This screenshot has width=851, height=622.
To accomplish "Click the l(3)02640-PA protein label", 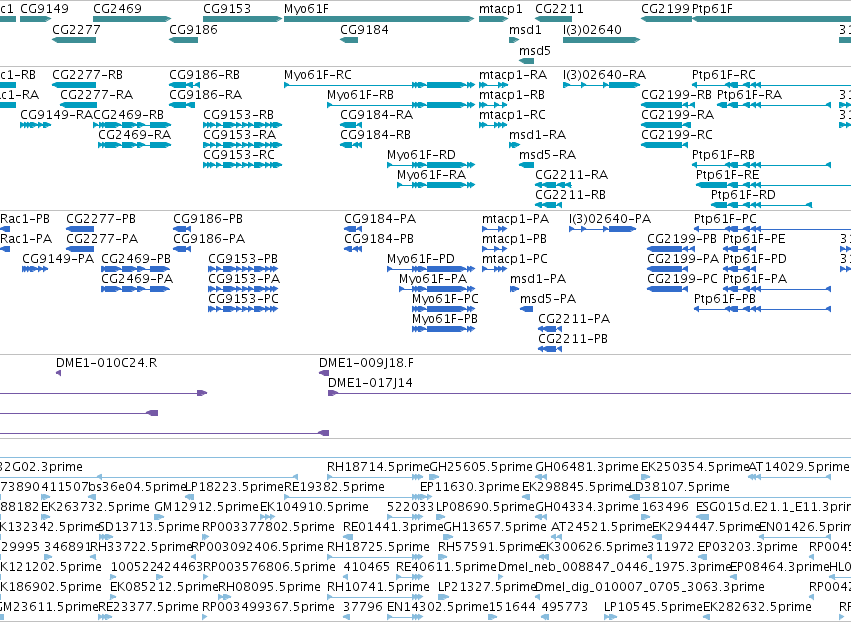I will tap(610, 219).
